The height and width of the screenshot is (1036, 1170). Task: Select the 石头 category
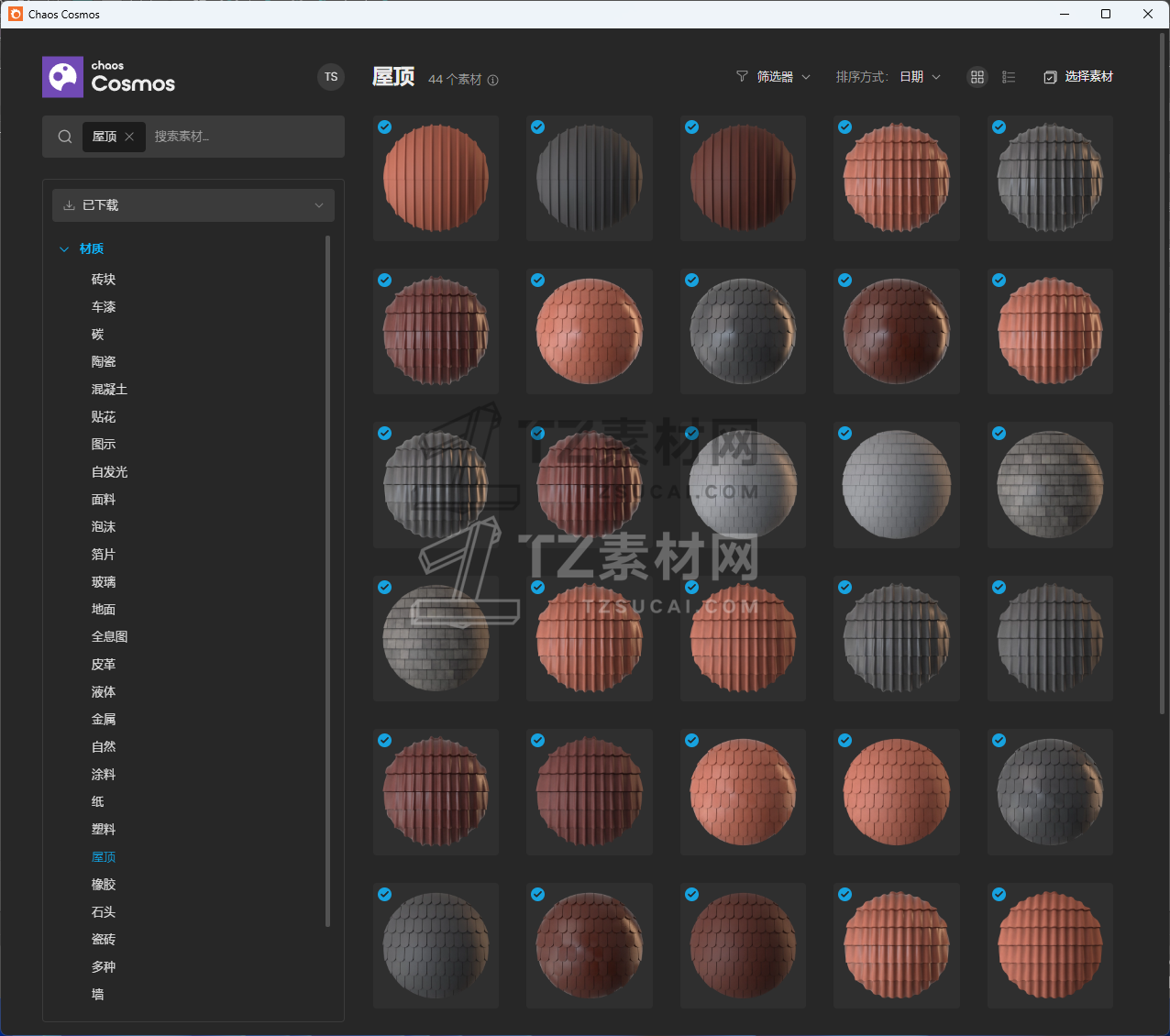point(104,912)
